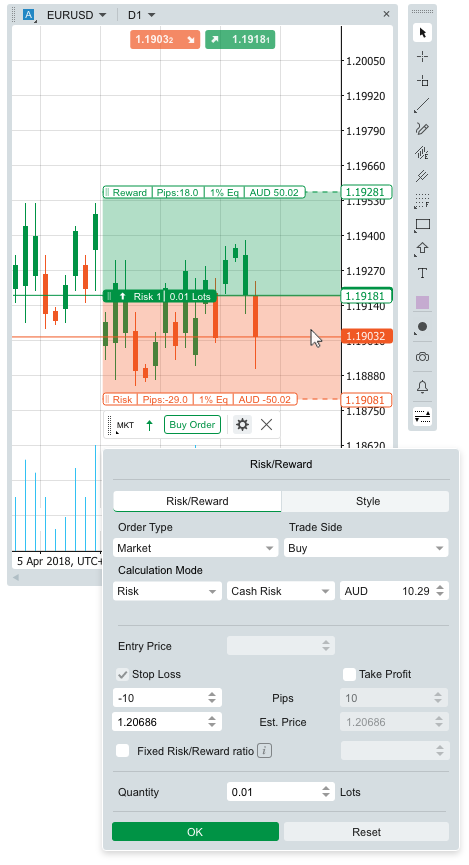Click the Reward label on green zone
Screen dimensions: 469x865
click(130, 193)
